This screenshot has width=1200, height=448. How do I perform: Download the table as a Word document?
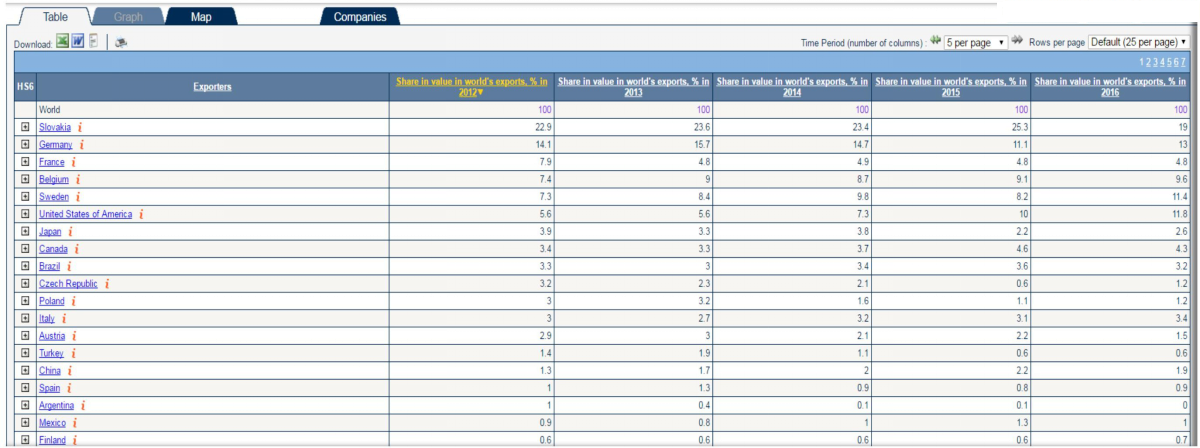pyautogui.click(x=76, y=42)
